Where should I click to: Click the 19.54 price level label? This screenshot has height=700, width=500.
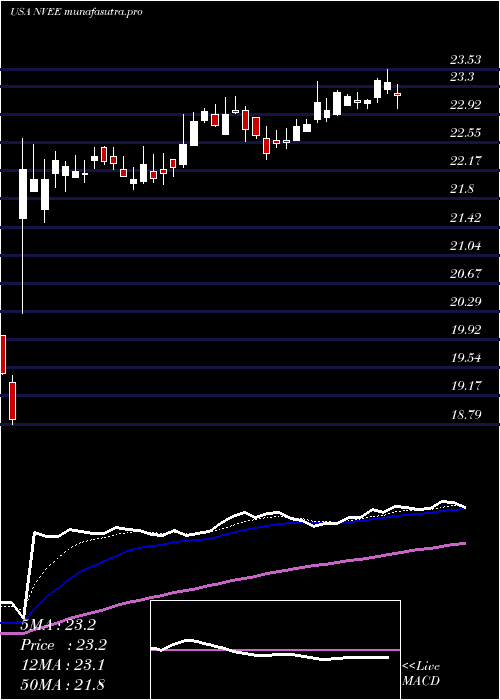click(465, 358)
